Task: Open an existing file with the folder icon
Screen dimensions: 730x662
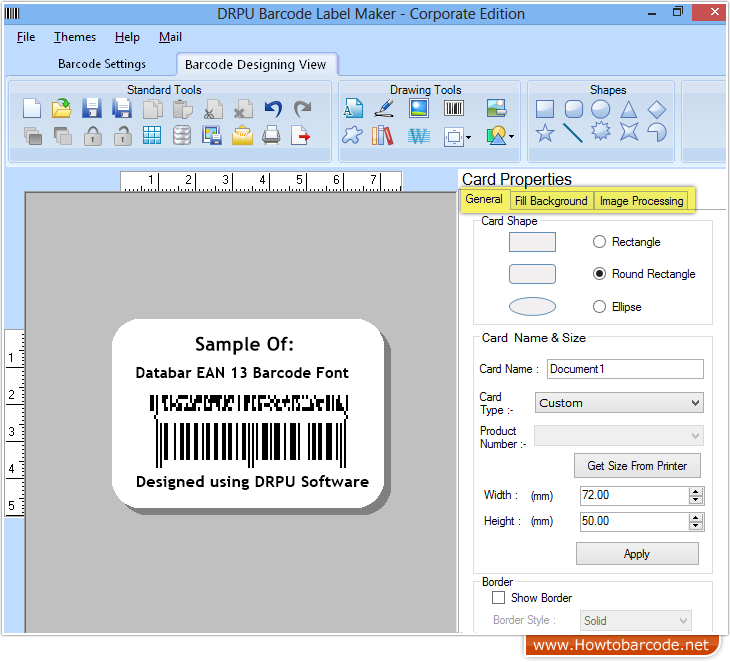Action: [61, 108]
